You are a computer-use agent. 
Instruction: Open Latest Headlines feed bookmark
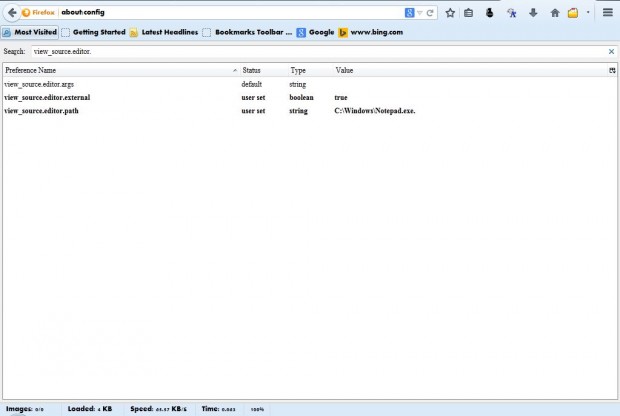164,32
